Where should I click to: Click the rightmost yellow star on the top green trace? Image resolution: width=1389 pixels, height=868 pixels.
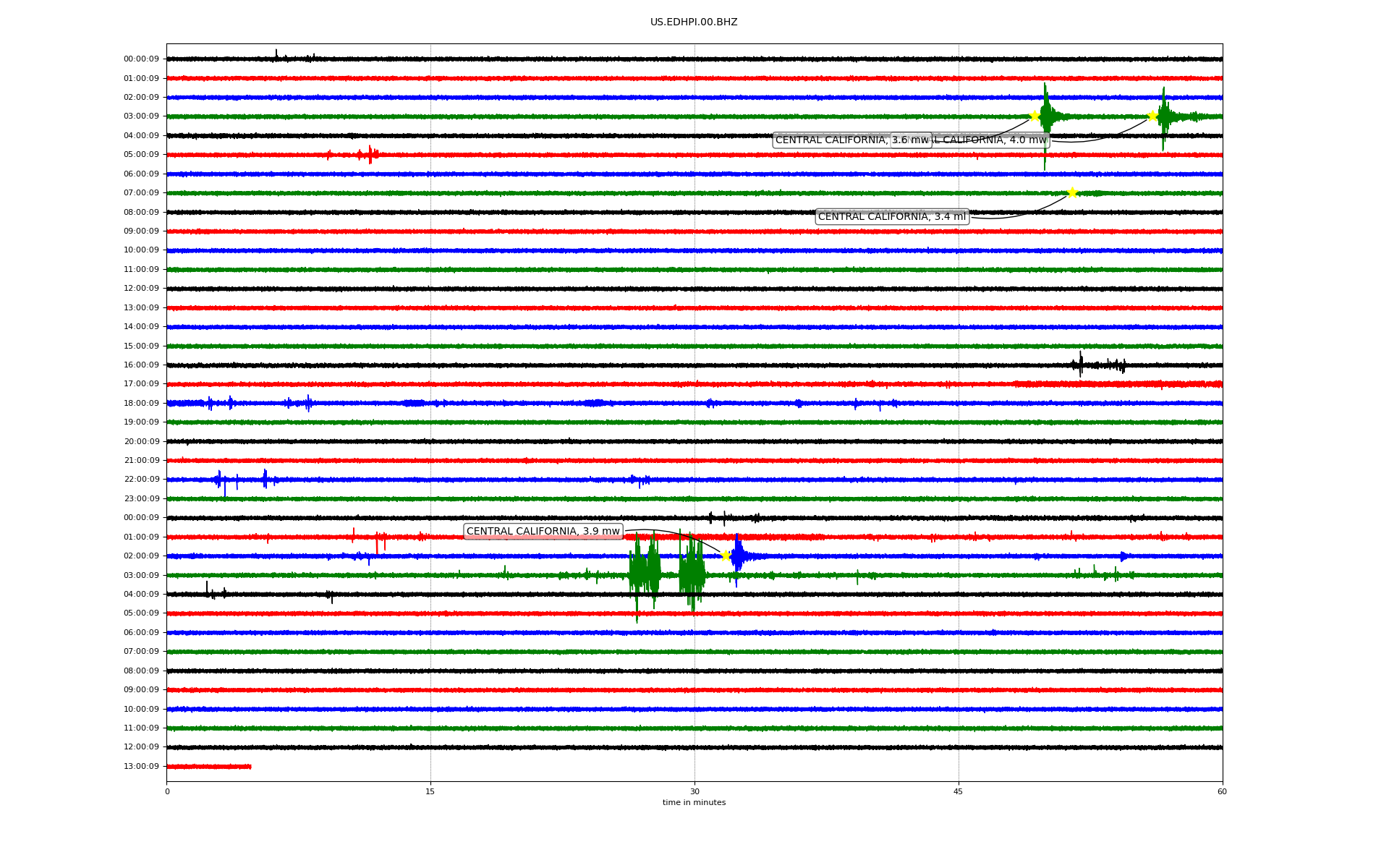click(1152, 116)
